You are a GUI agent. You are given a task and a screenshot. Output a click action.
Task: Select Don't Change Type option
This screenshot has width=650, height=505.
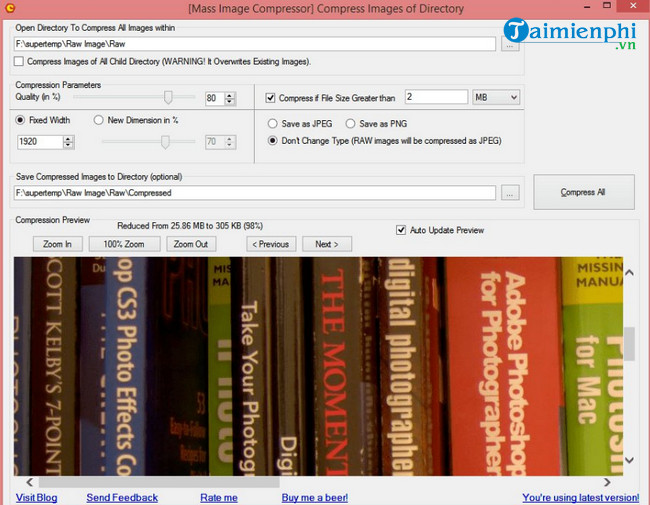point(272,141)
